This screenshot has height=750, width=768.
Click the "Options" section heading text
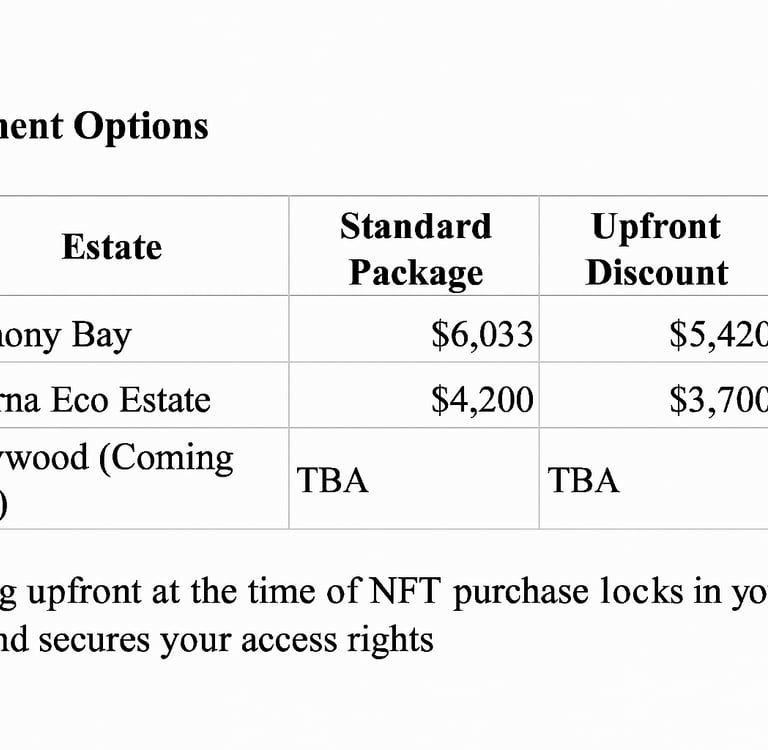141,127
